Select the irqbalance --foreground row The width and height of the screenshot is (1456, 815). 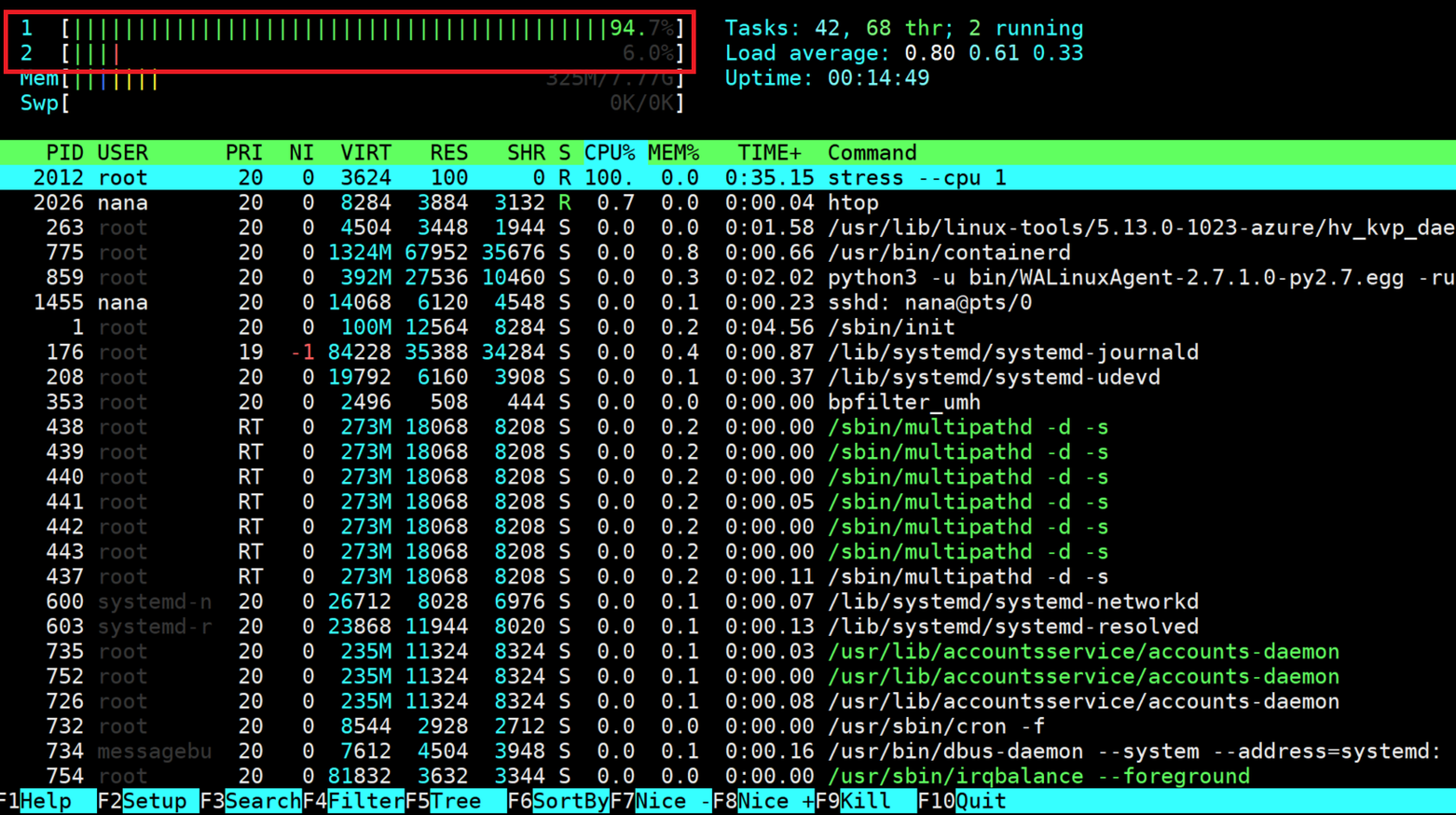point(728,777)
